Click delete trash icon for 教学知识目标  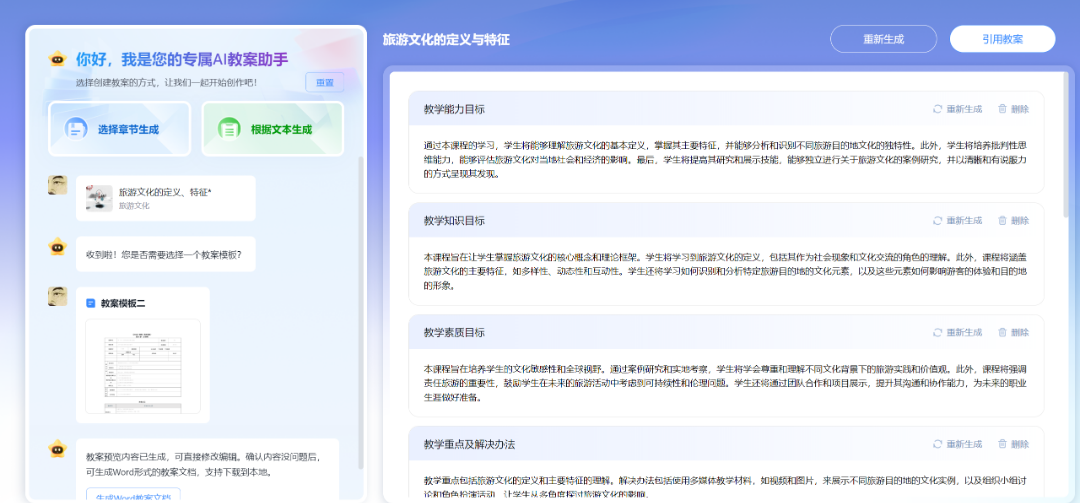click(x=1002, y=221)
